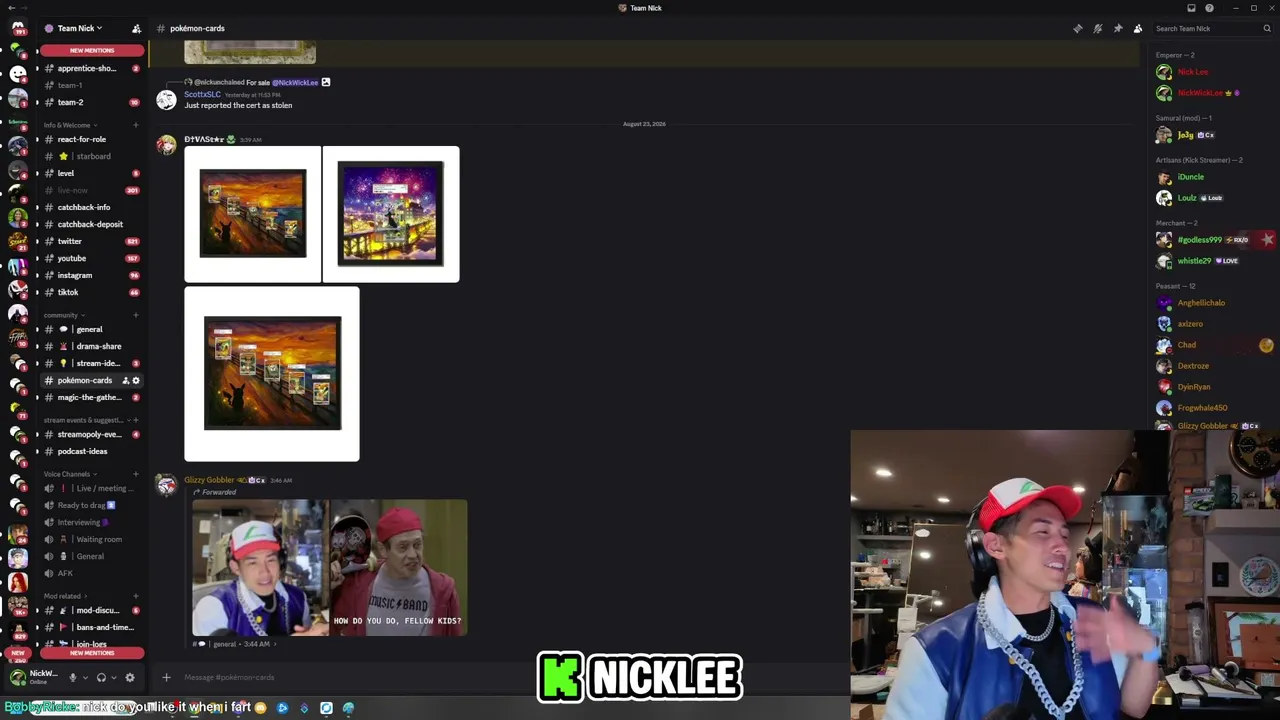
Task: Open the Threads icon in channel header
Action: click(1077, 28)
